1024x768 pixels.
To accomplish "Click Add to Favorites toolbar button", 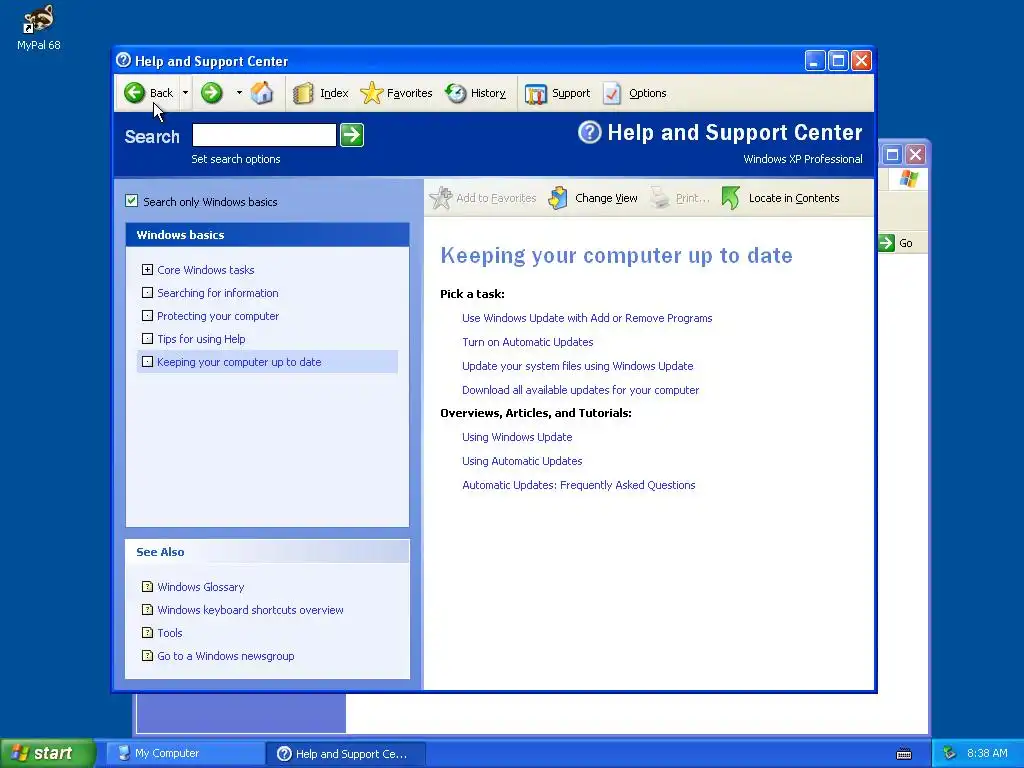I will (x=483, y=198).
